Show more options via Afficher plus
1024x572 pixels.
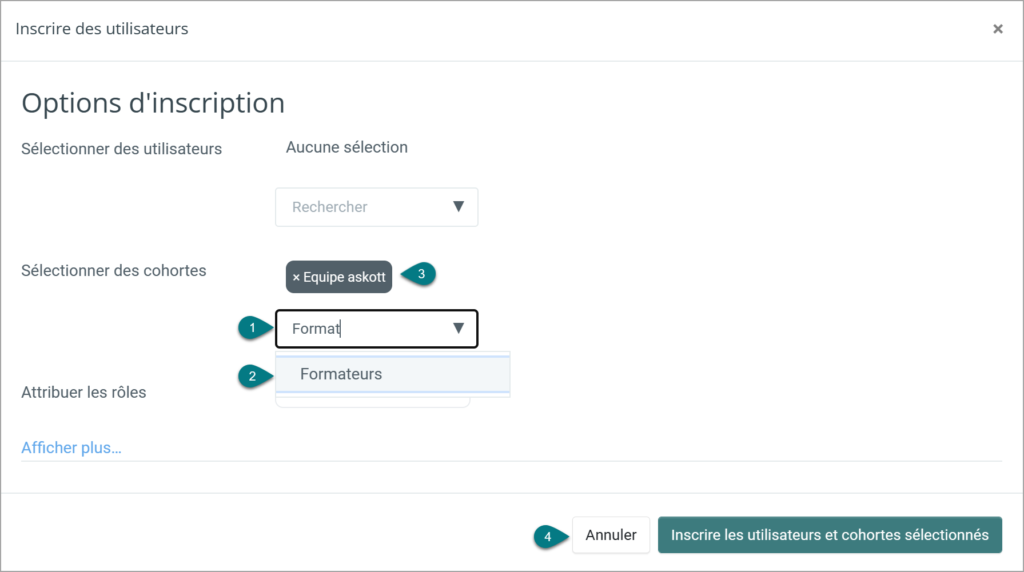coord(71,448)
